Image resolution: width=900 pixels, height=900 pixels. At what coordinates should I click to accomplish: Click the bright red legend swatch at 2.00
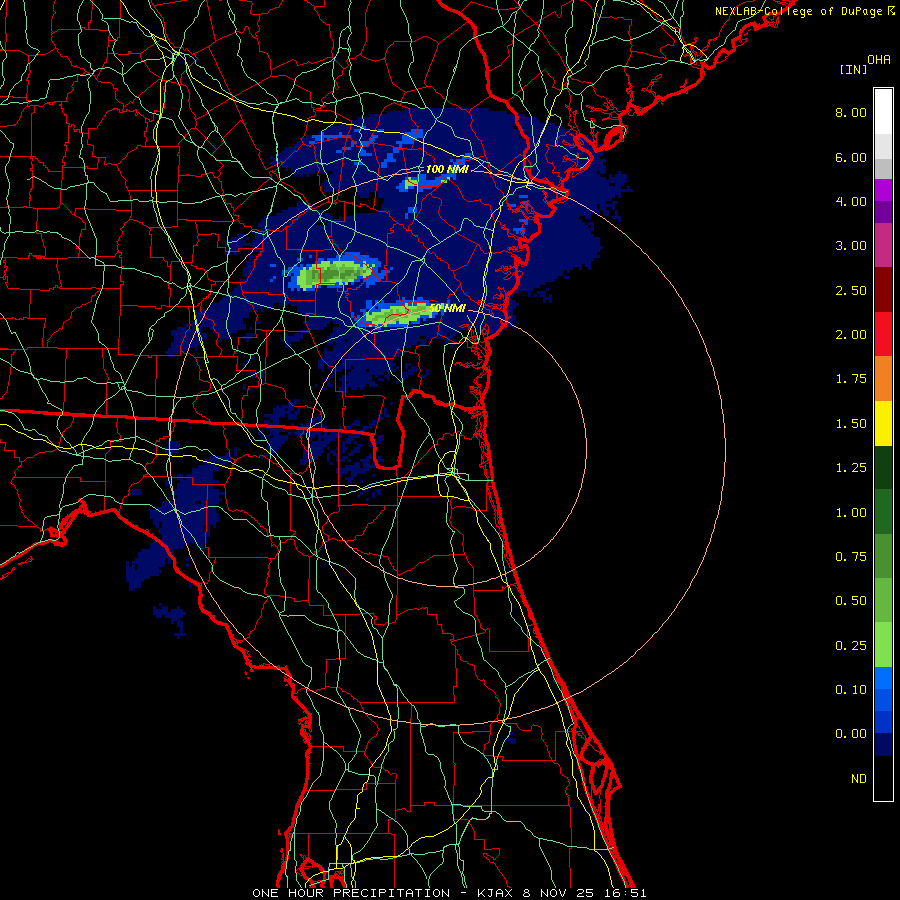click(883, 334)
